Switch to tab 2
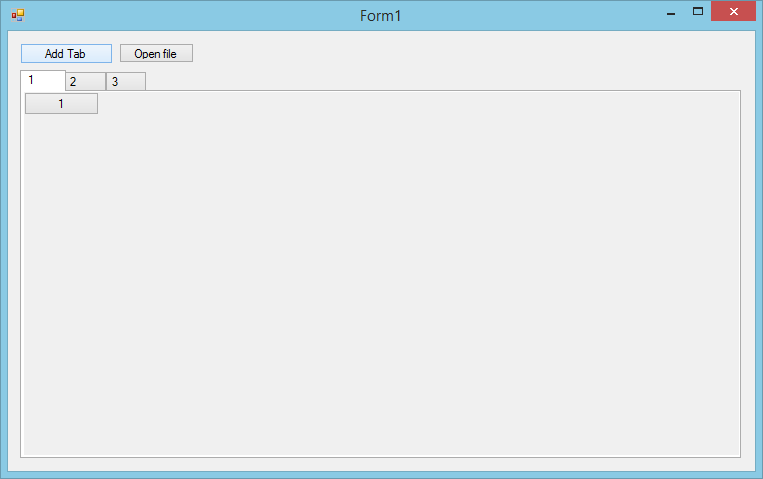 click(86, 82)
